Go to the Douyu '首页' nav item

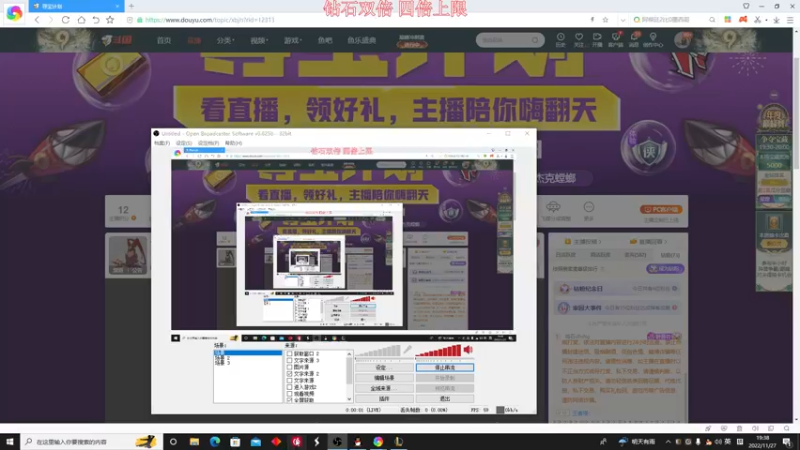pos(164,40)
